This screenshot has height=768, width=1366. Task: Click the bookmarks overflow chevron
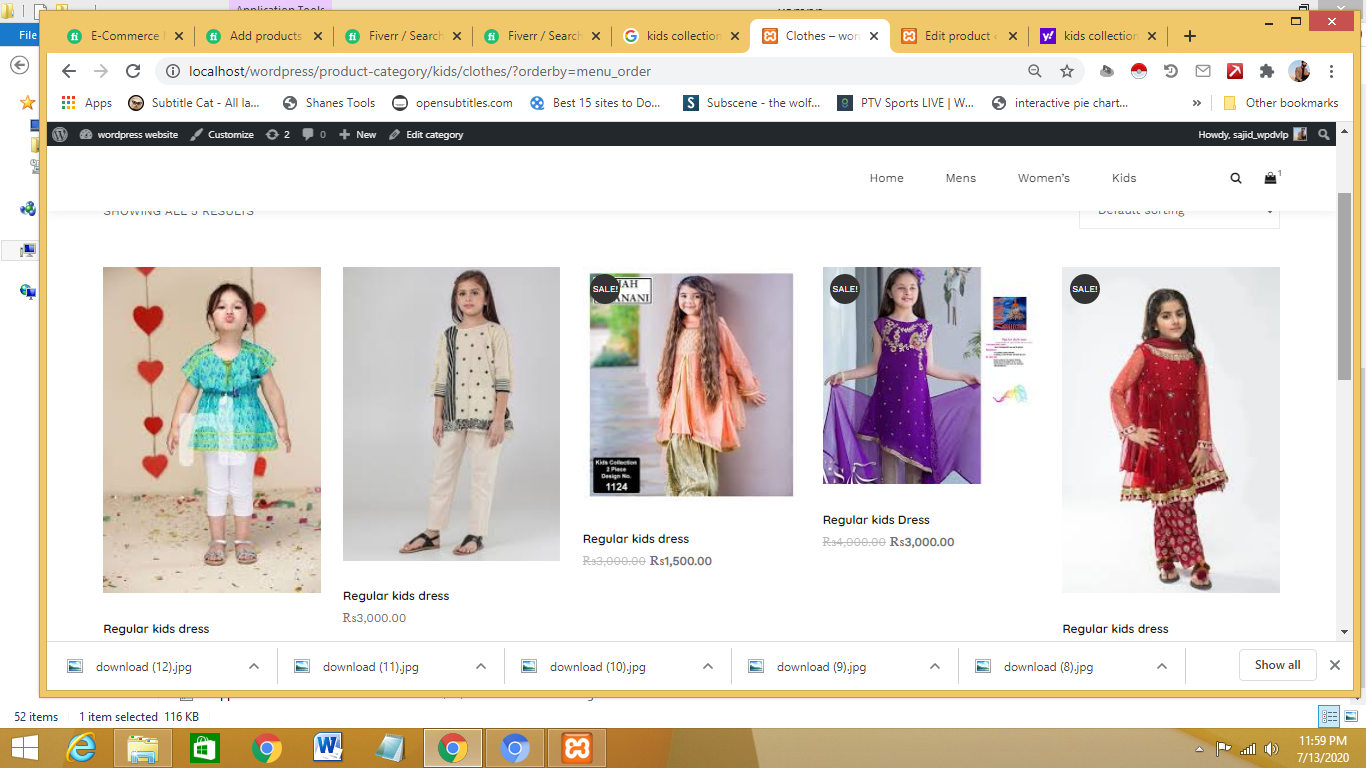tap(1197, 102)
